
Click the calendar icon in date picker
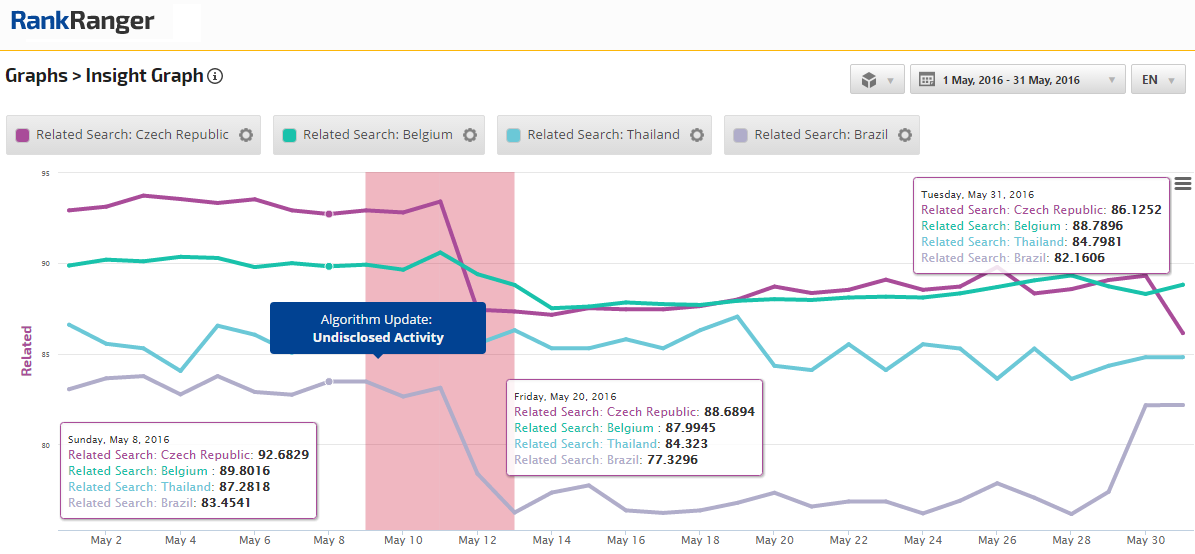(x=927, y=80)
